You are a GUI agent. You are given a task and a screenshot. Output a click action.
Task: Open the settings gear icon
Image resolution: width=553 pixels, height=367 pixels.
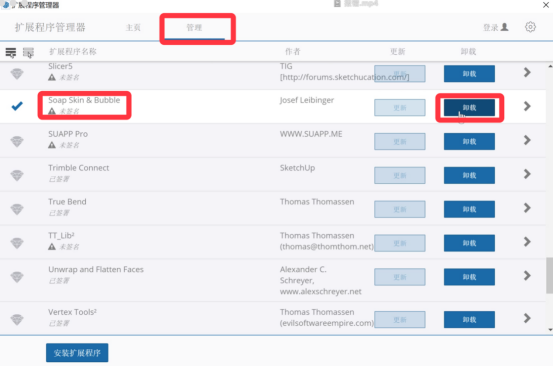pyautogui.click(x=530, y=27)
